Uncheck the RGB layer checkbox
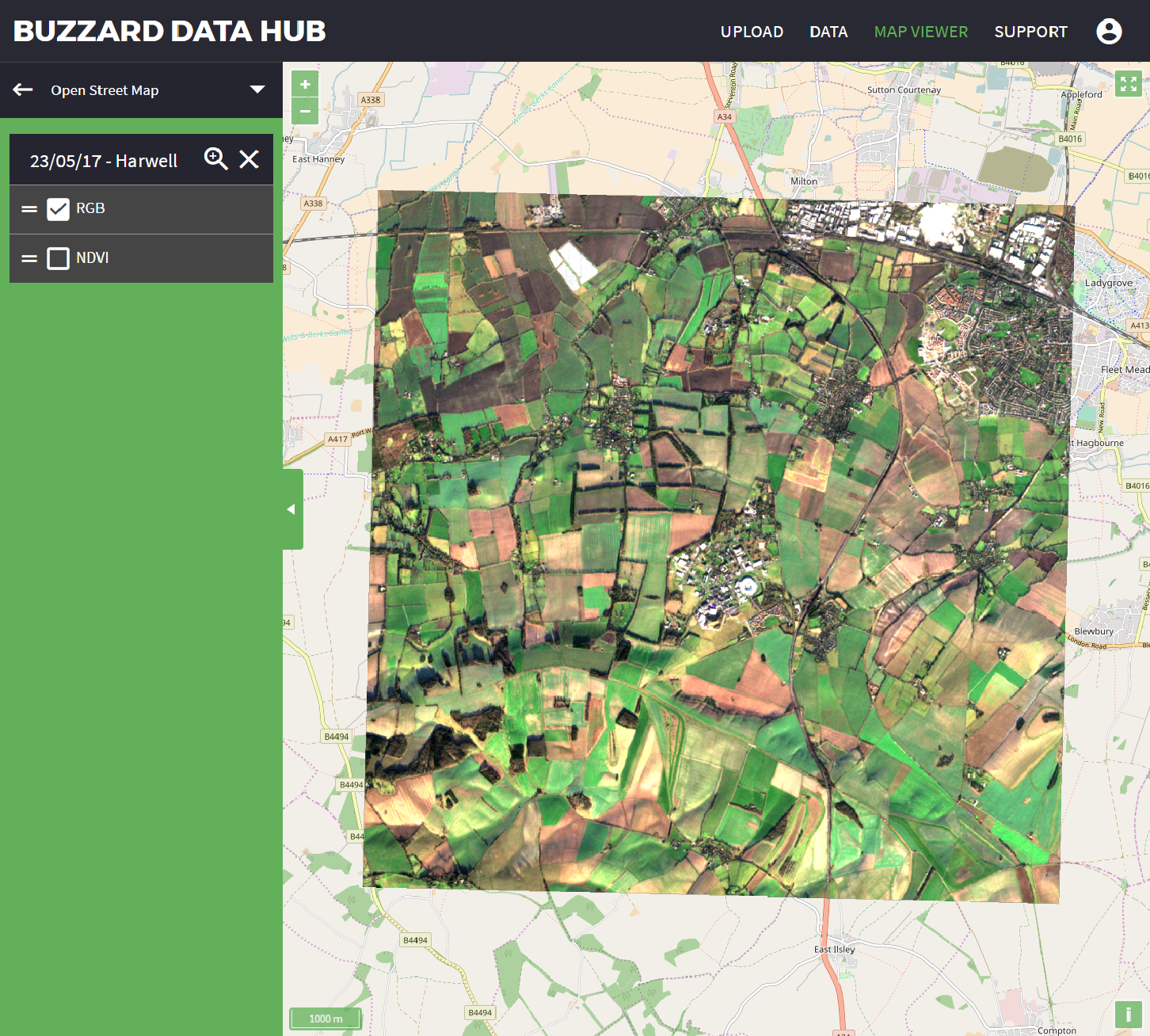 click(x=58, y=209)
